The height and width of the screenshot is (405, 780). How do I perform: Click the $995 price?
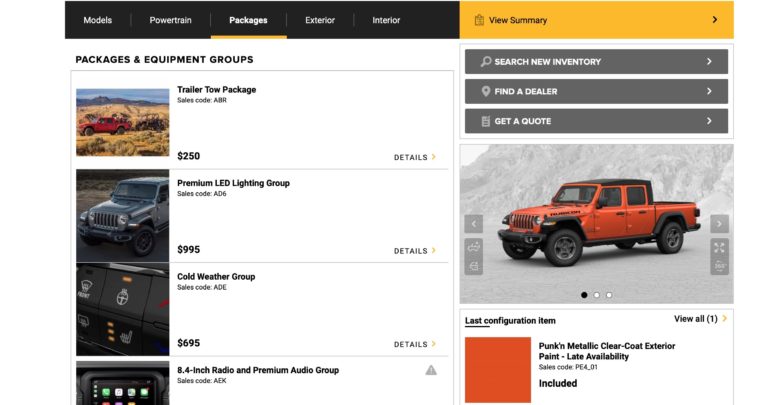click(x=189, y=250)
